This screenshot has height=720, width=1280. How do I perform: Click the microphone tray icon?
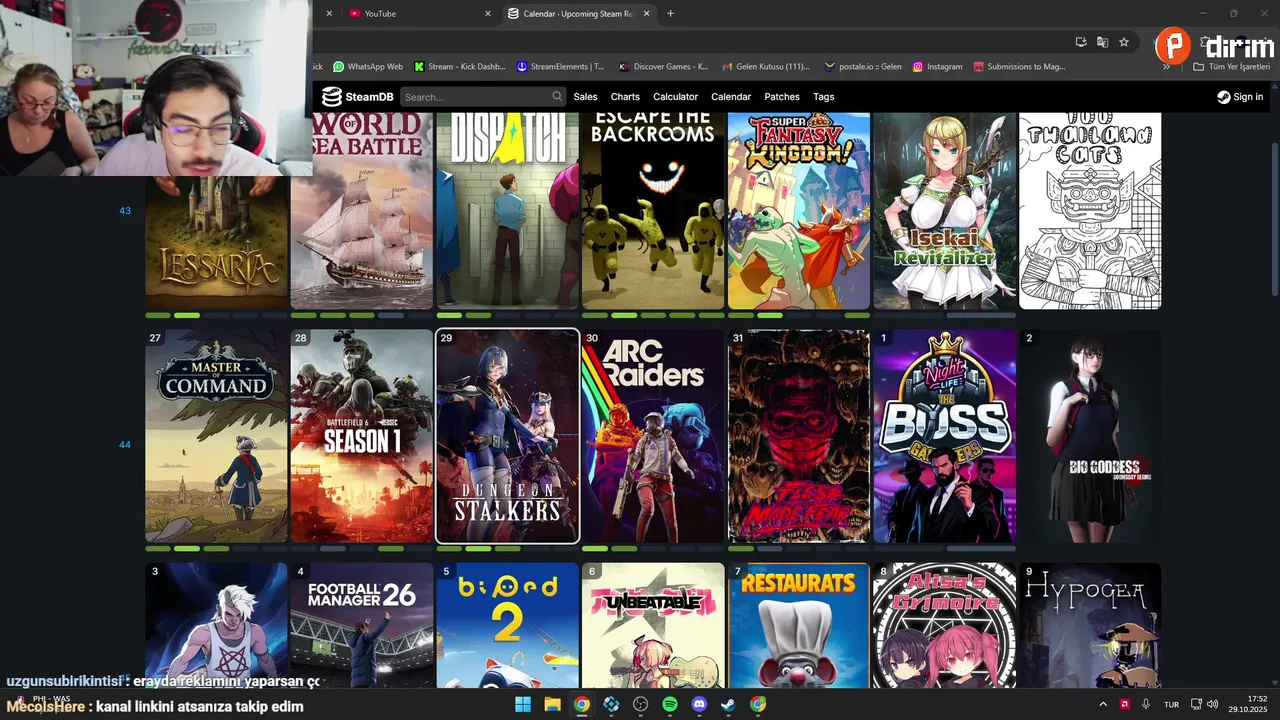tap(1146, 704)
